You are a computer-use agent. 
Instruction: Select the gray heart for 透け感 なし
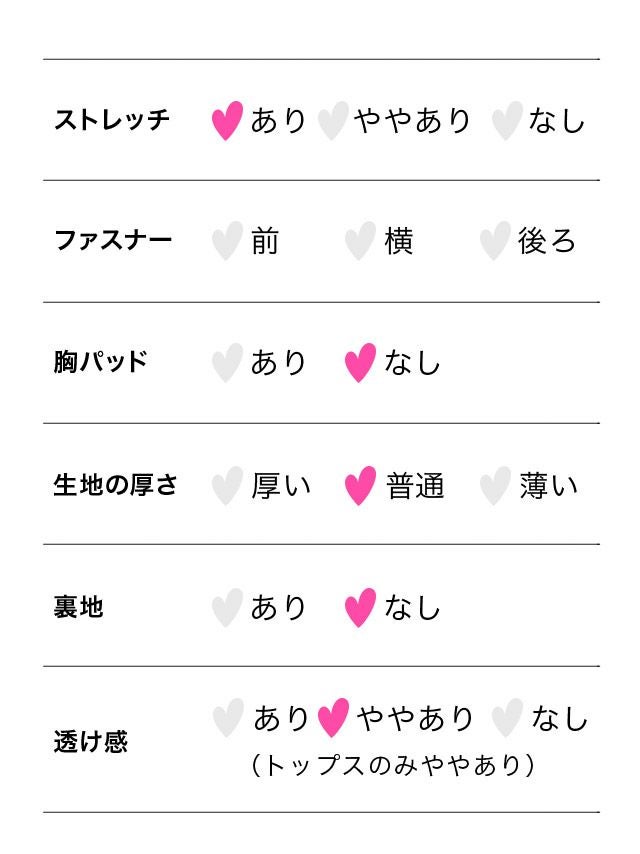(x=508, y=718)
